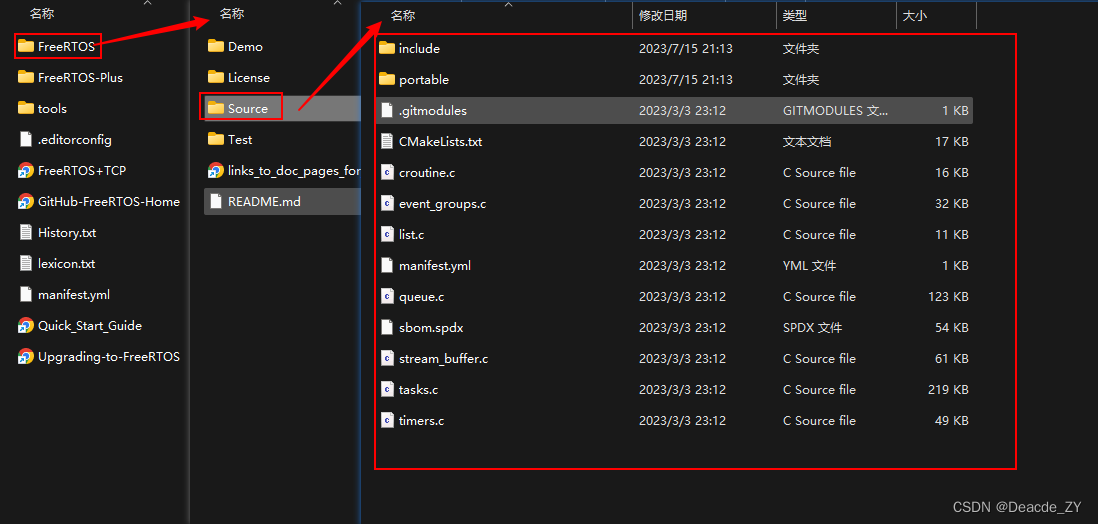Click the README.md file icon
The width and height of the screenshot is (1098, 524).
pos(216,202)
